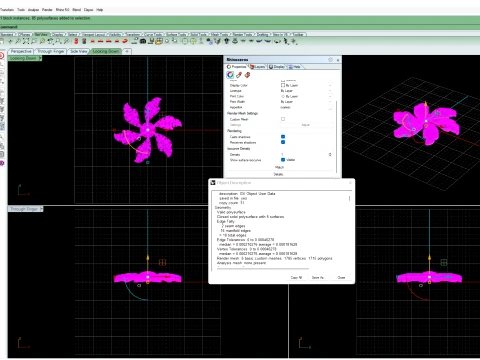Click the Print Color diamond swatch
The width and height of the screenshot is (480, 360).
[x=283, y=96]
